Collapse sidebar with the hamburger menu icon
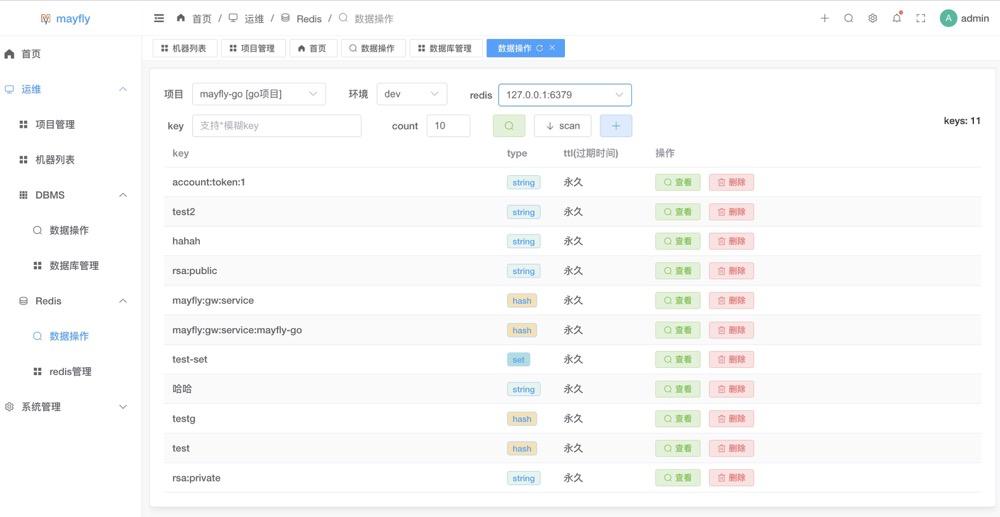The image size is (1000, 517). coord(159,18)
